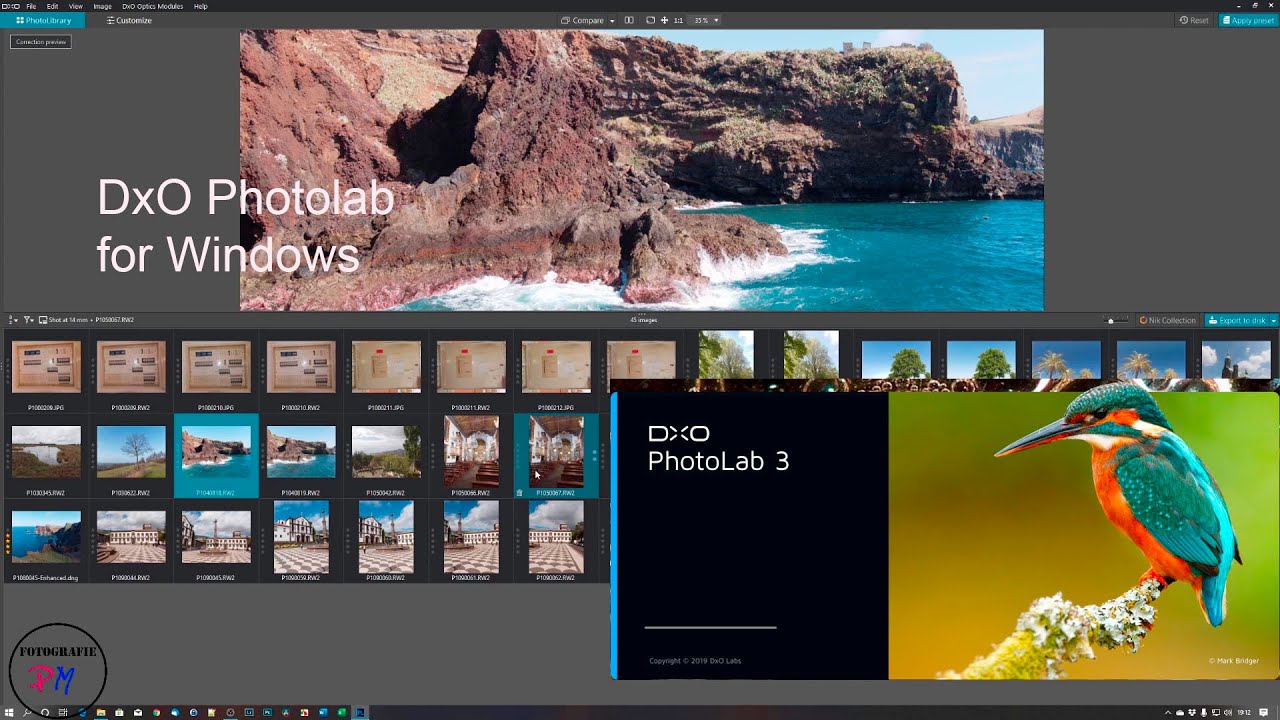The width and height of the screenshot is (1280, 720).
Task: Open the Edit menu
Action: click(x=52, y=6)
